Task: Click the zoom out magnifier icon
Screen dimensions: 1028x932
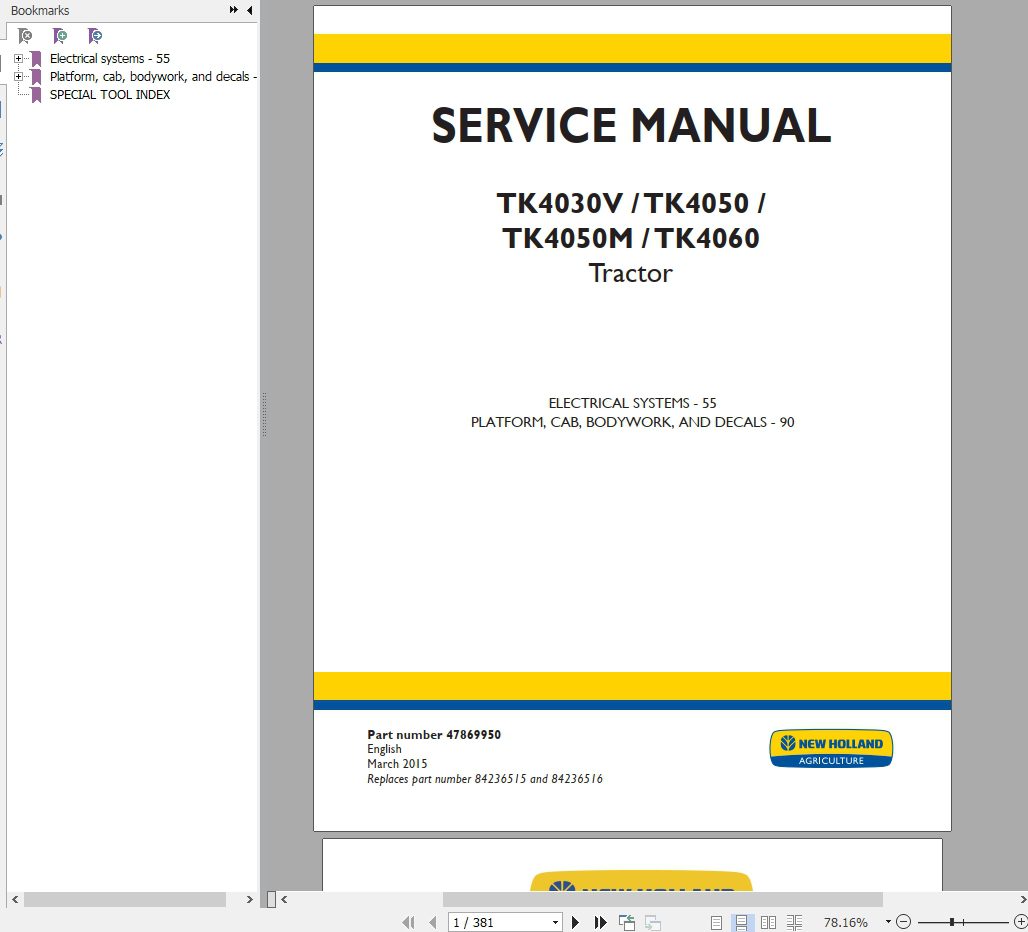Action: pos(903,922)
